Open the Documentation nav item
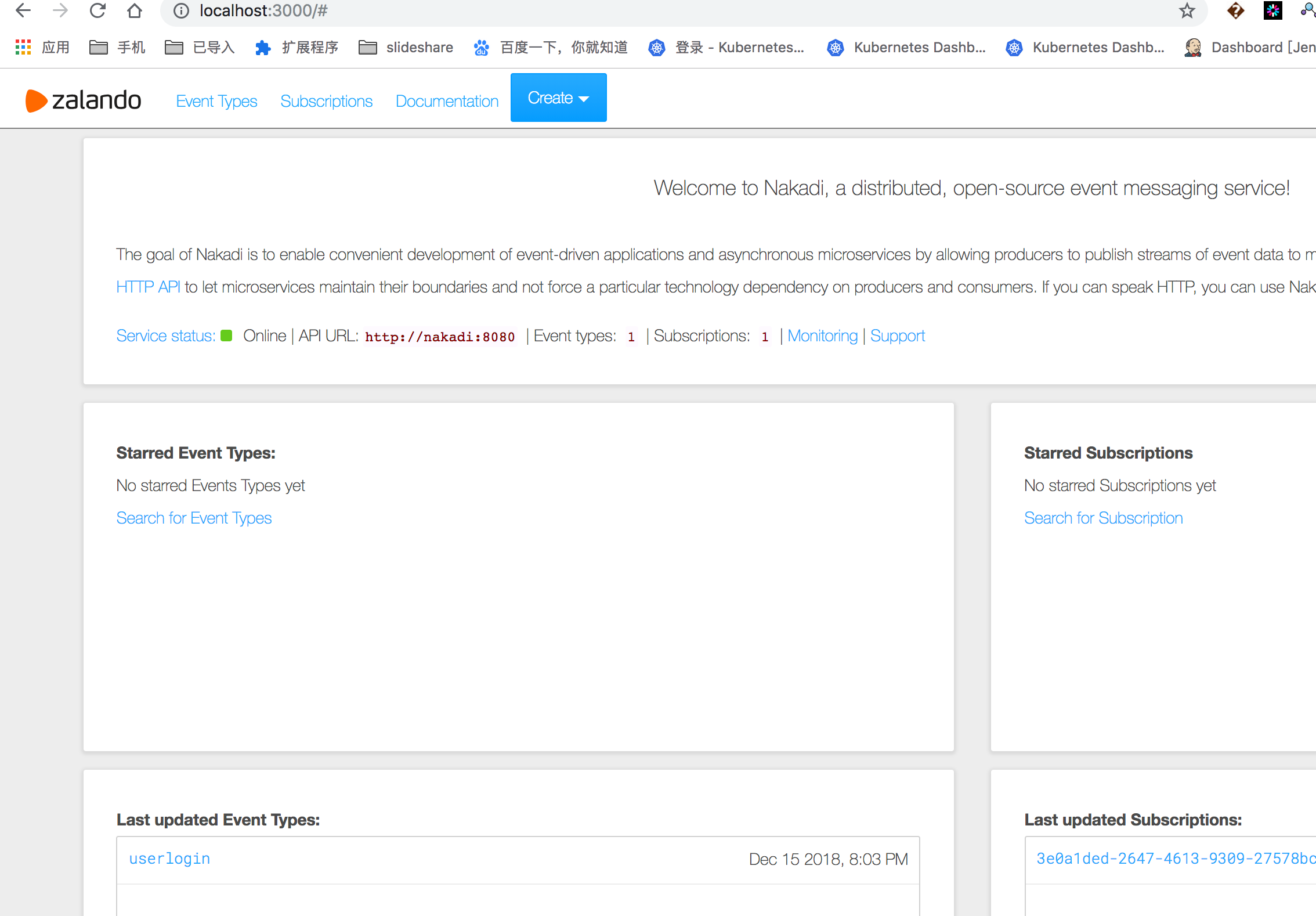1316x916 pixels. [x=447, y=101]
